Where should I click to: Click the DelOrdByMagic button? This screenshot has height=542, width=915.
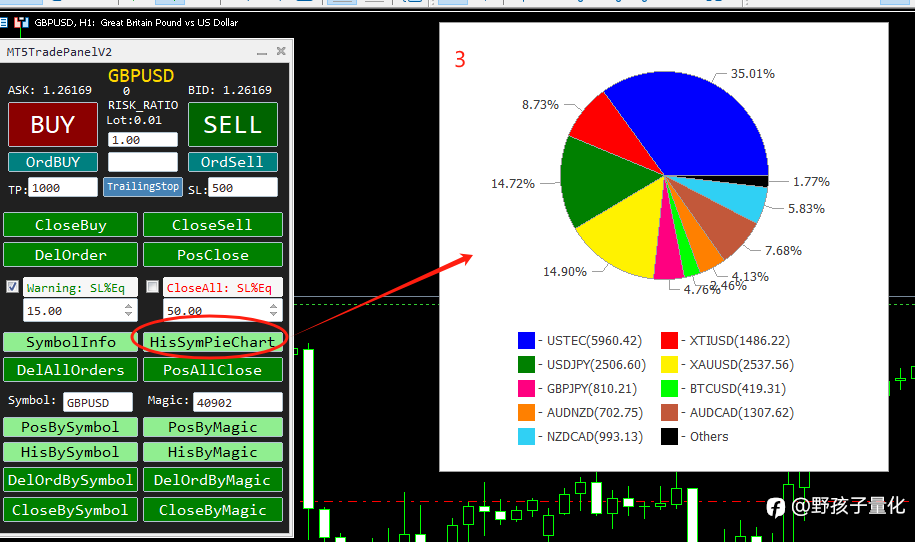tap(212, 480)
